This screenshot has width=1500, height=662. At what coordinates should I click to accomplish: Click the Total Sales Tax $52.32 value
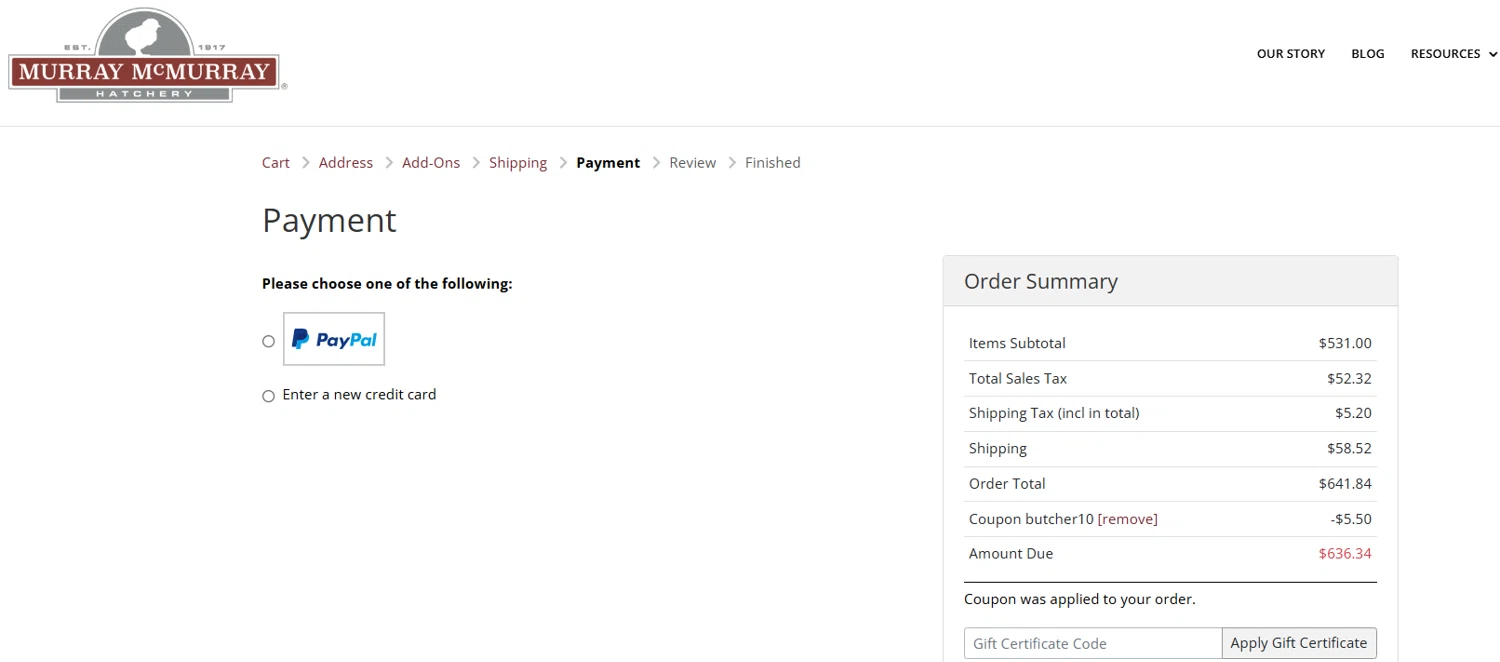click(x=1349, y=378)
